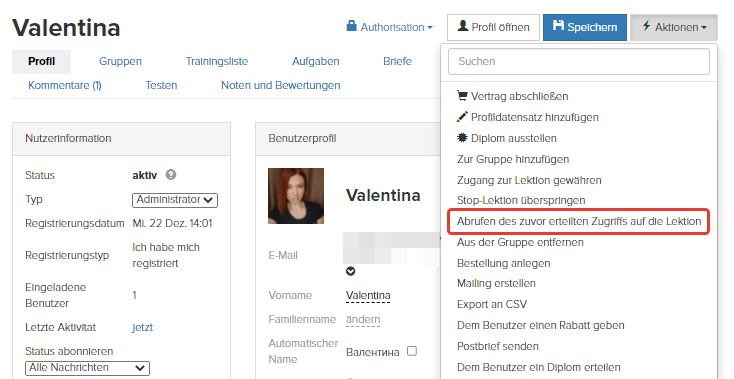Toggle the Automatischer Name checkbox

[412, 351]
